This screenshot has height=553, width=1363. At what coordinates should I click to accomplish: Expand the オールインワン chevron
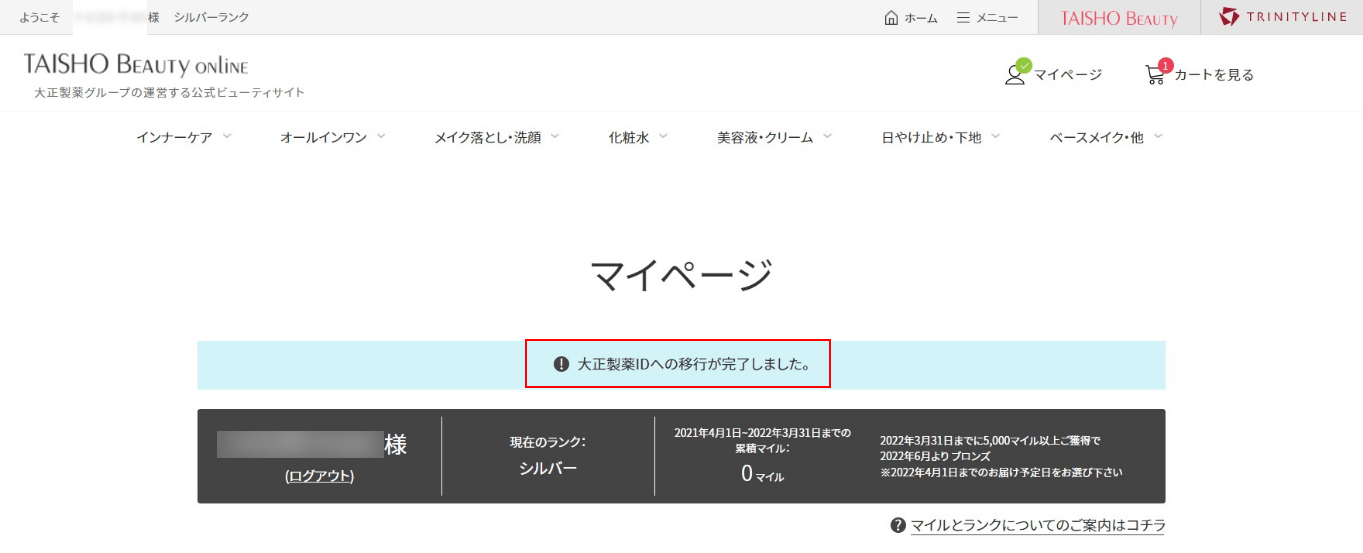click(381, 136)
